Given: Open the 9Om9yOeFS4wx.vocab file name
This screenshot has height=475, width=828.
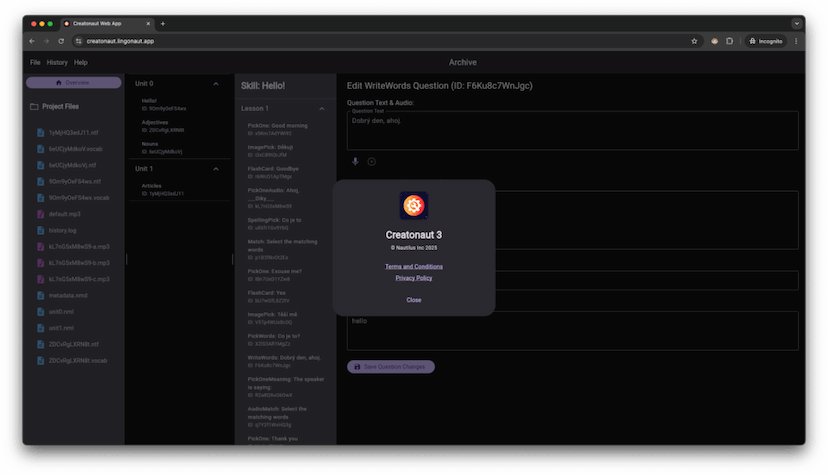Looking at the screenshot, I should (79, 198).
